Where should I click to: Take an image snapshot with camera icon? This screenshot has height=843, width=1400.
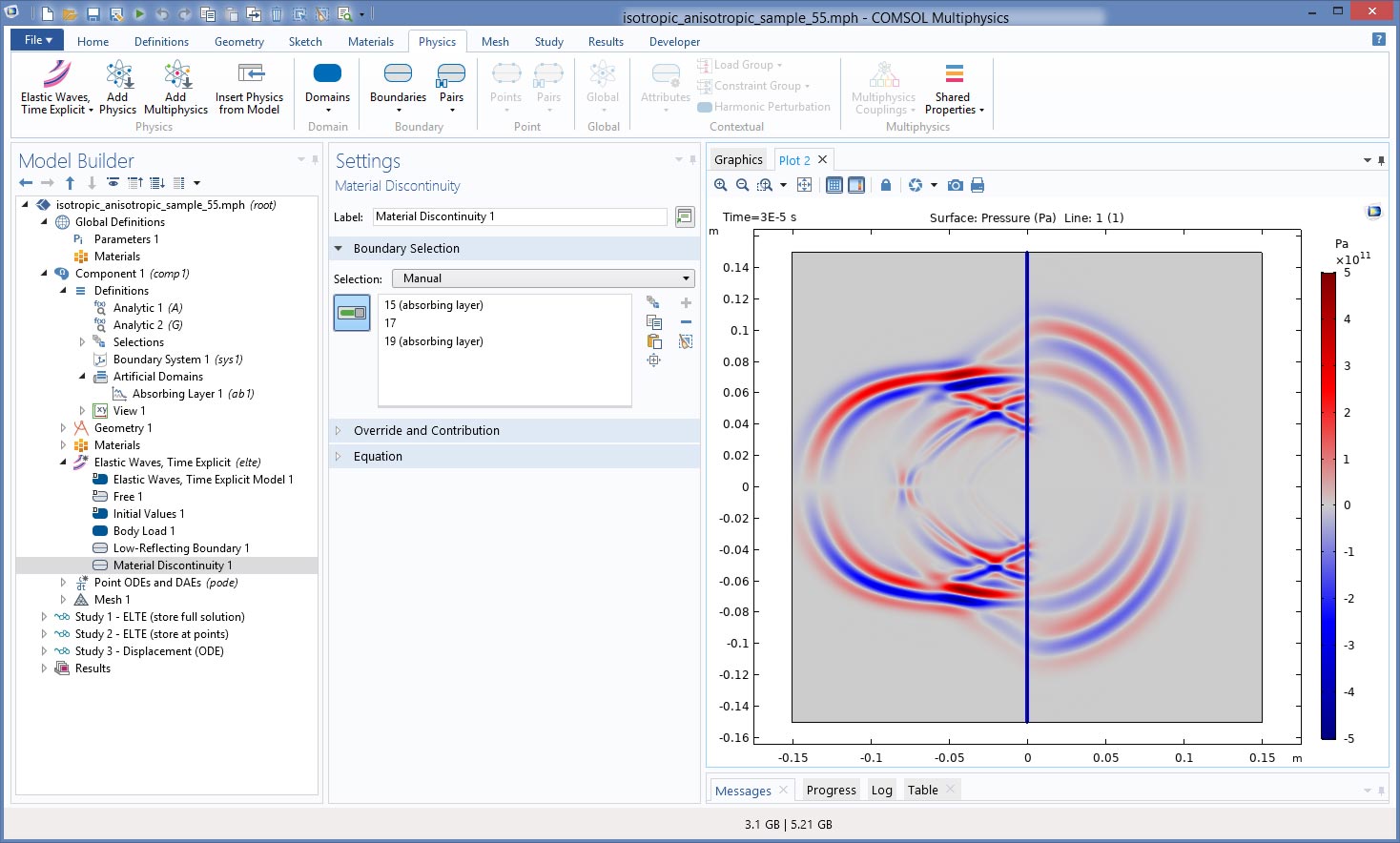pyautogui.click(x=955, y=185)
